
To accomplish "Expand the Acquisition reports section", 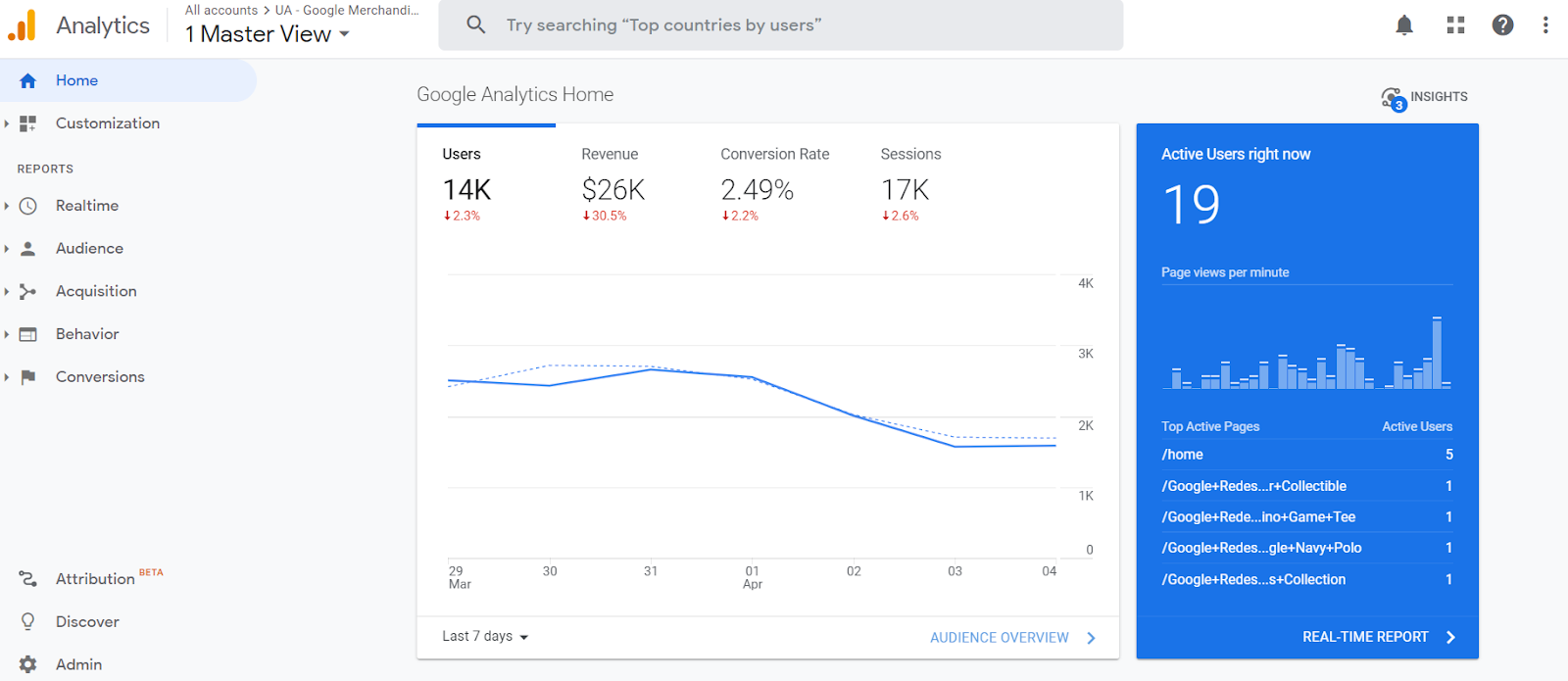I will tap(7, 291).
